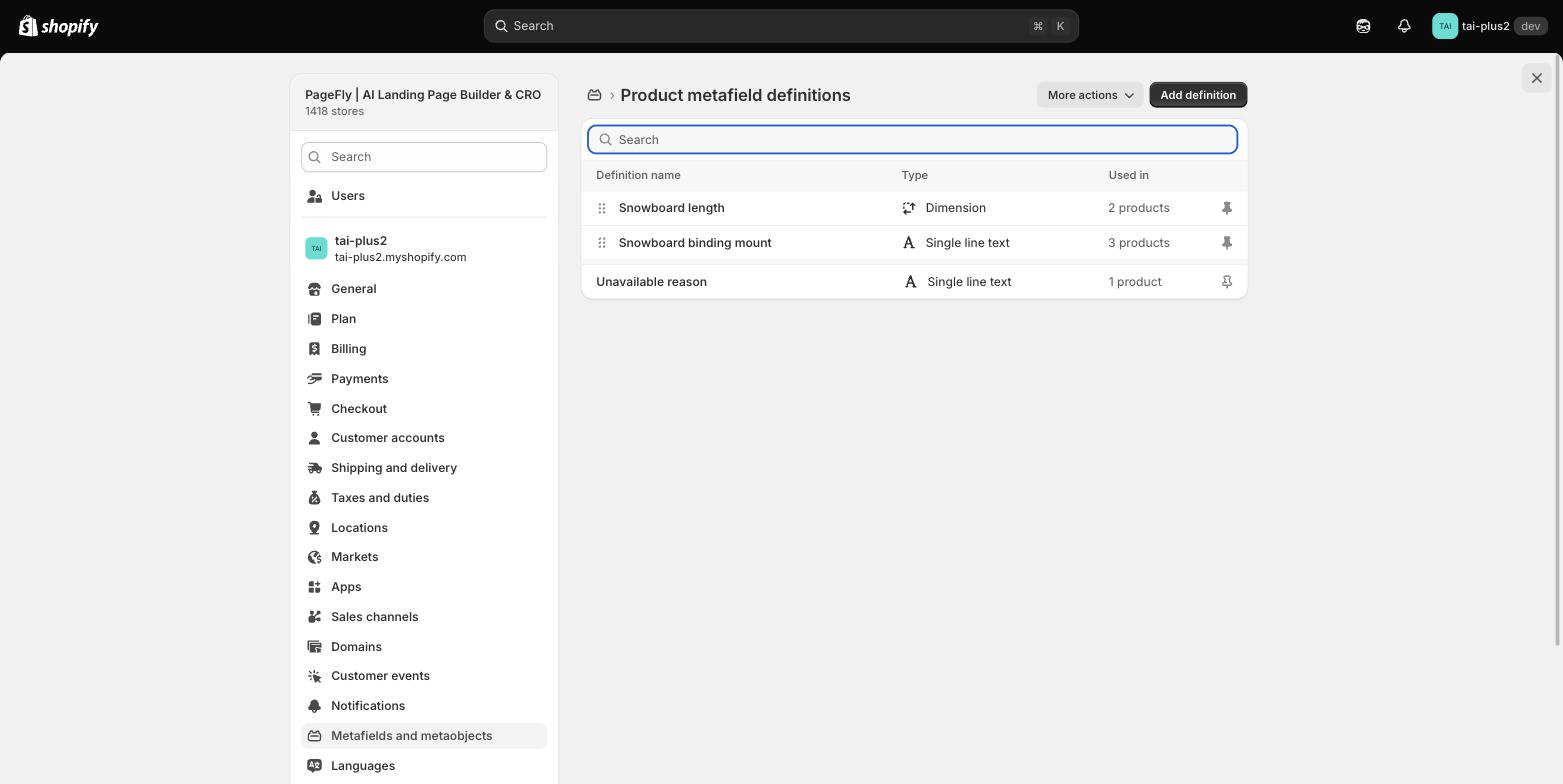The width and height of the screenshot is (1563, 784).
Task: Click the Used in column header
Action: coord(1128,175)
